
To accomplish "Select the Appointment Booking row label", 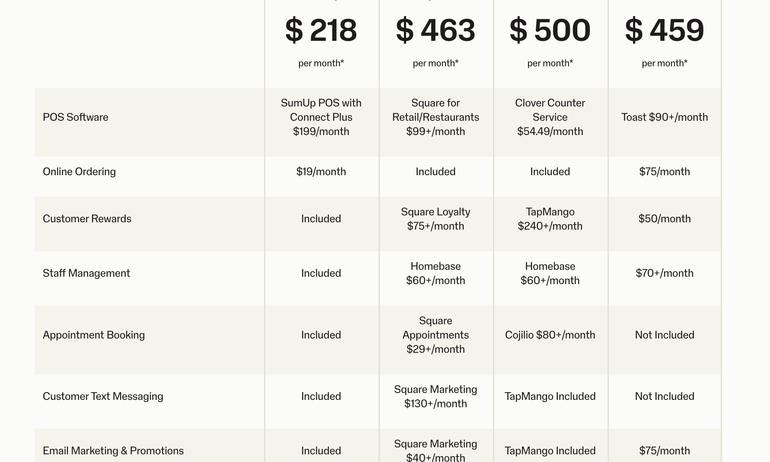I will click(x=94, y=335).
